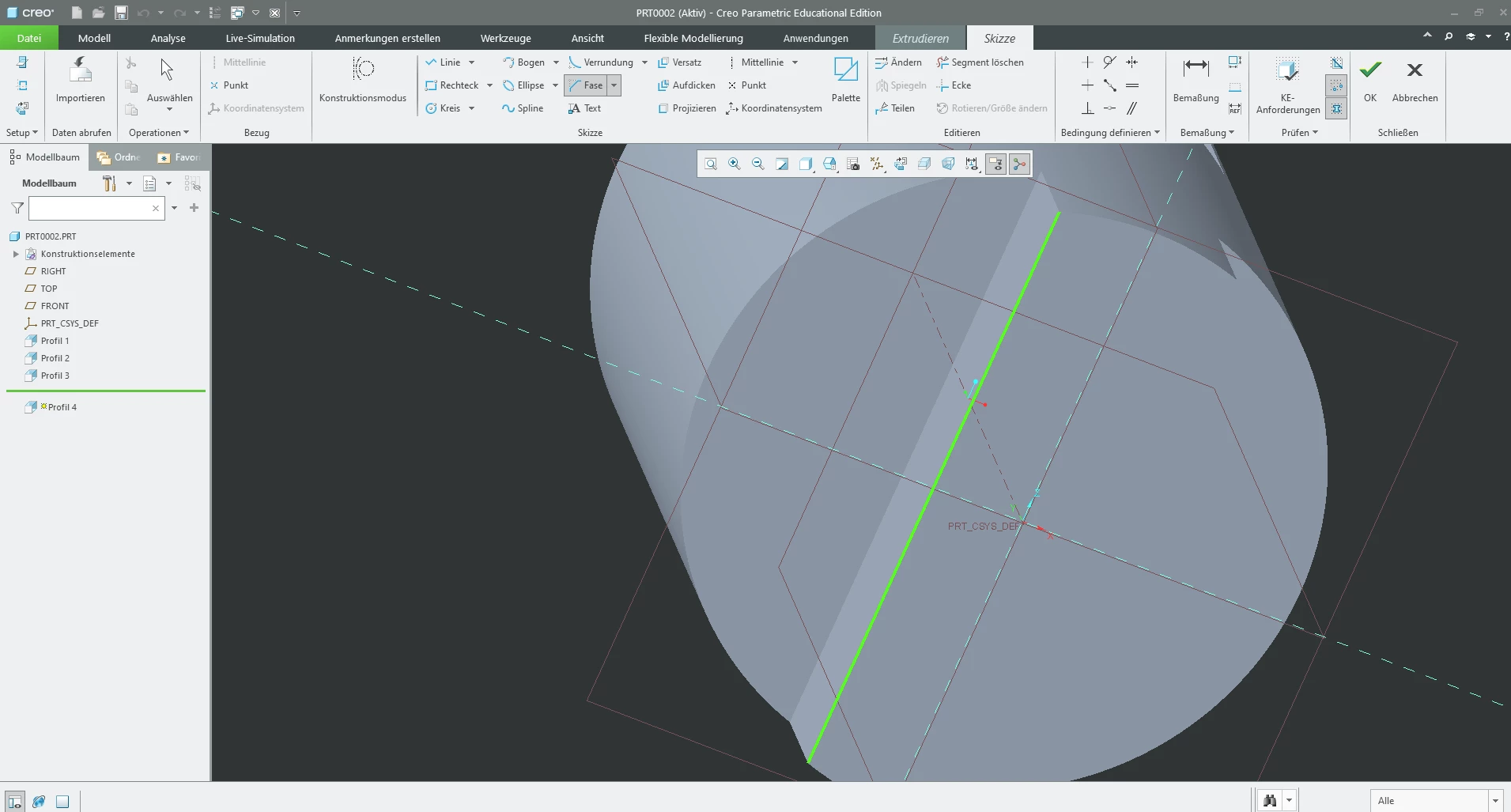The width and height of the screenshot is (1511, 812).
Task: Click the sketch view orientation icon in graphics toolbar
Action: (x=901, y=164)
